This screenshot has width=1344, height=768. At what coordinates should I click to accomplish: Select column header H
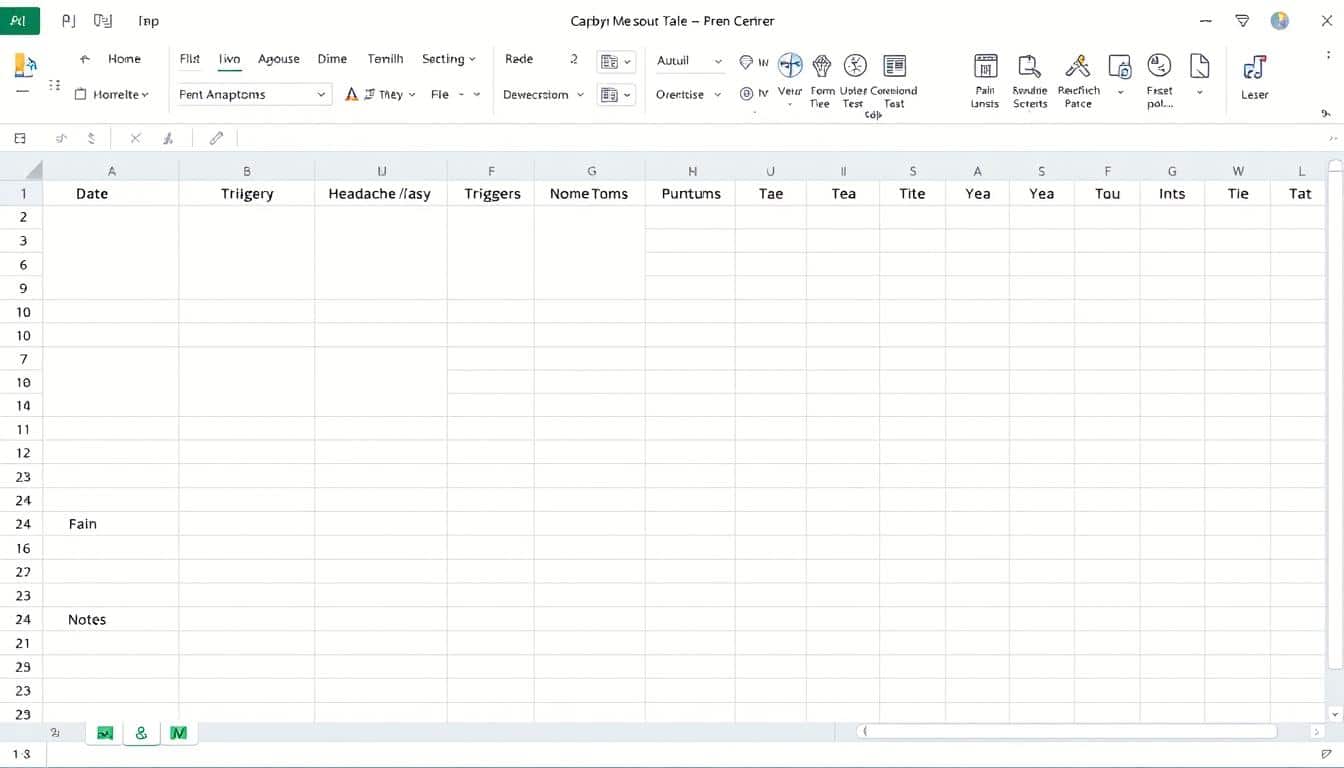point(692,171)
